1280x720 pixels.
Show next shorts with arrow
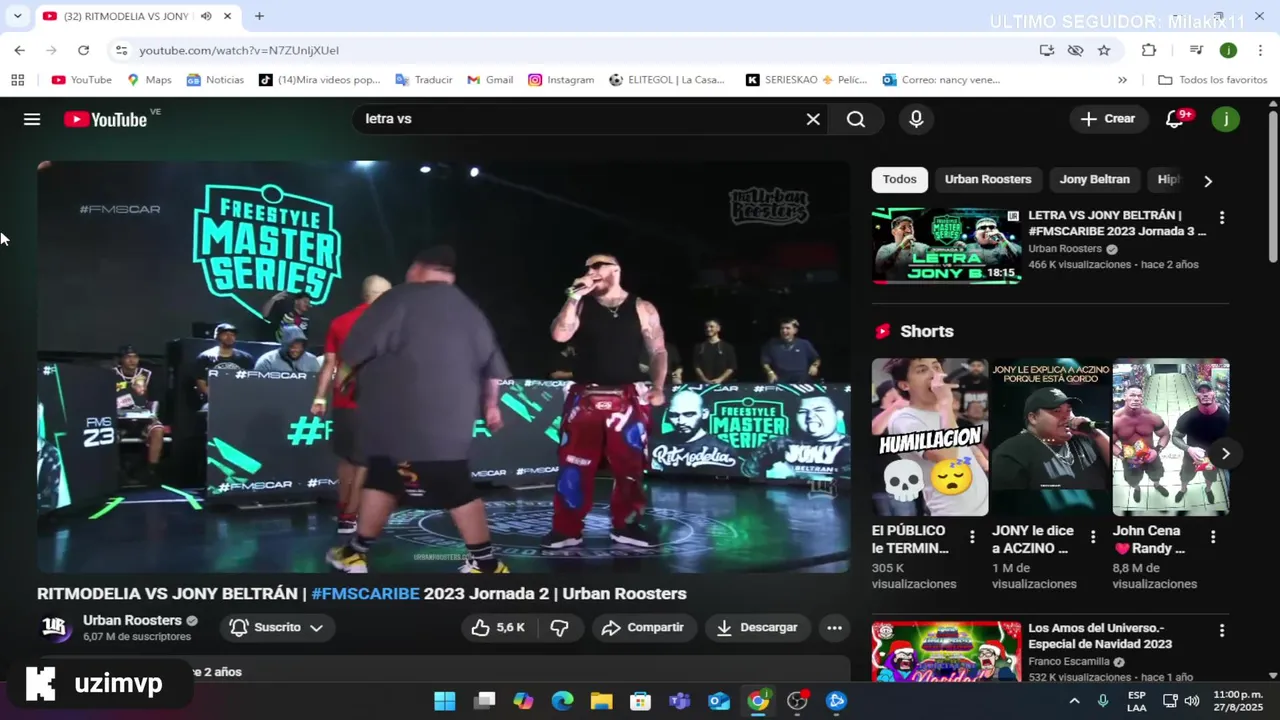pos(1225,453)
